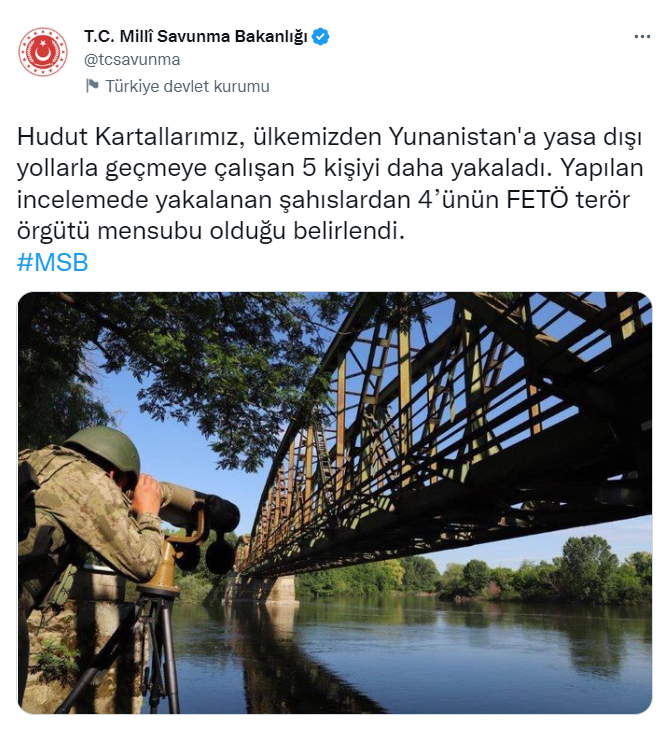Click the soldier's camouflage jacket in photo
671x730 pixels.
tap(81, 521)
